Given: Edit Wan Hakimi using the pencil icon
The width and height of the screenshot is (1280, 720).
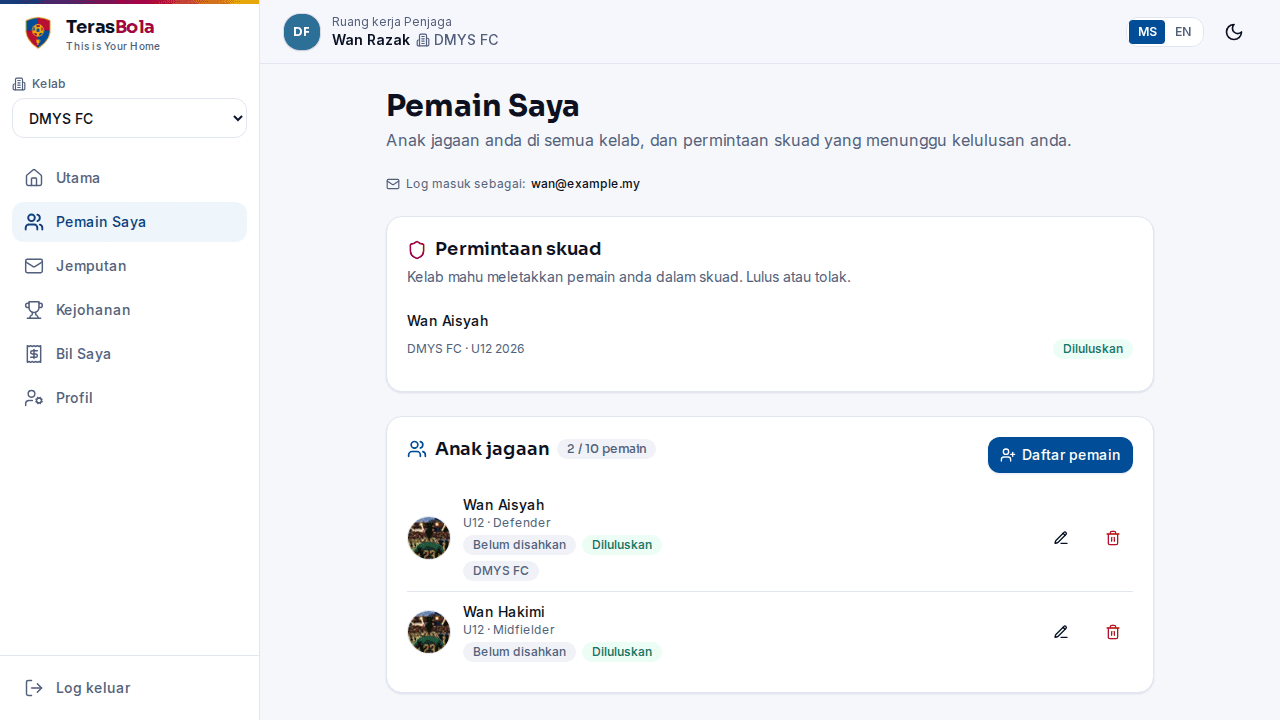Looking at the screenshot, I should (1061, 632).
